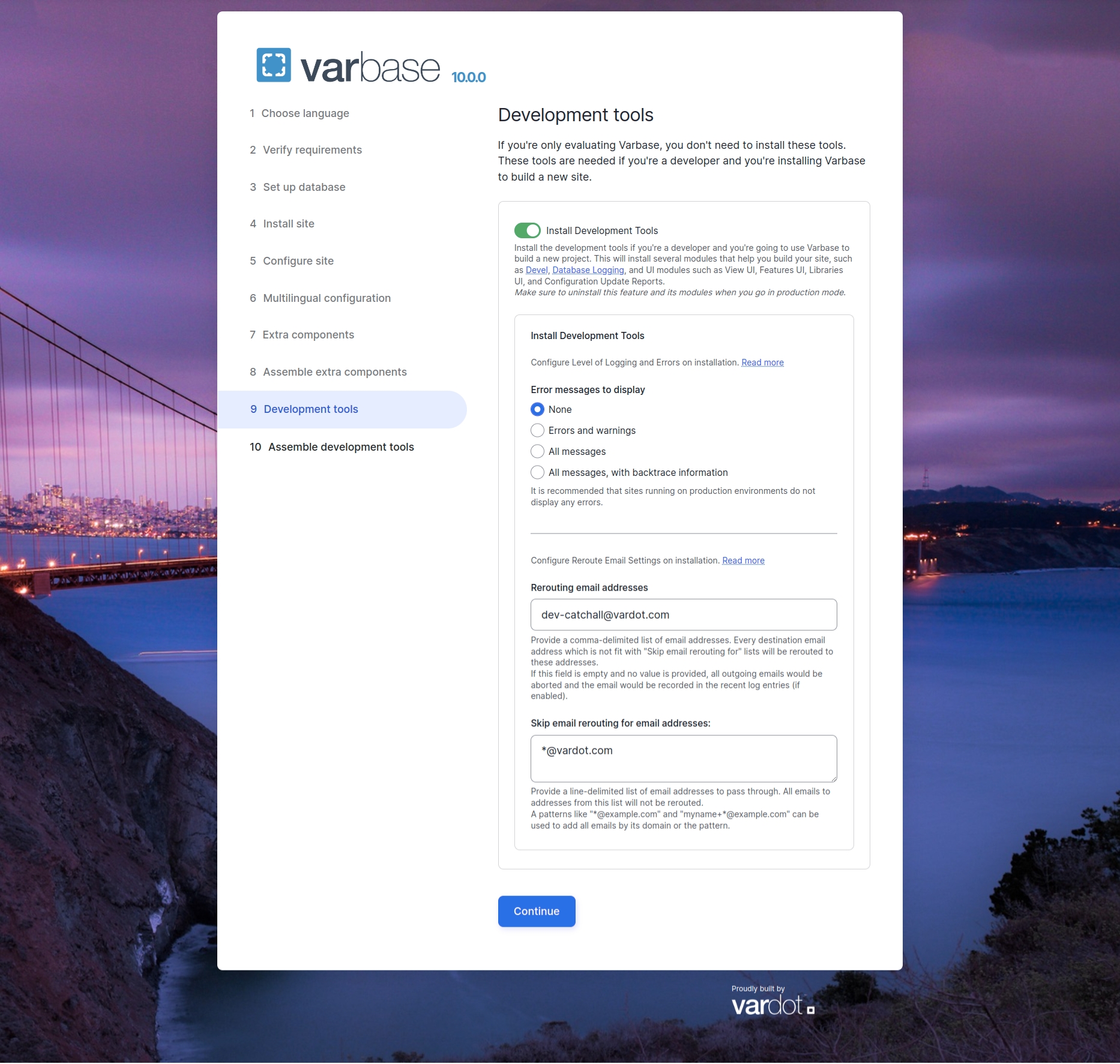Go to Assemble development tools step
The height and width of the screenshot is (1064, 1120).
pos(340,447)
